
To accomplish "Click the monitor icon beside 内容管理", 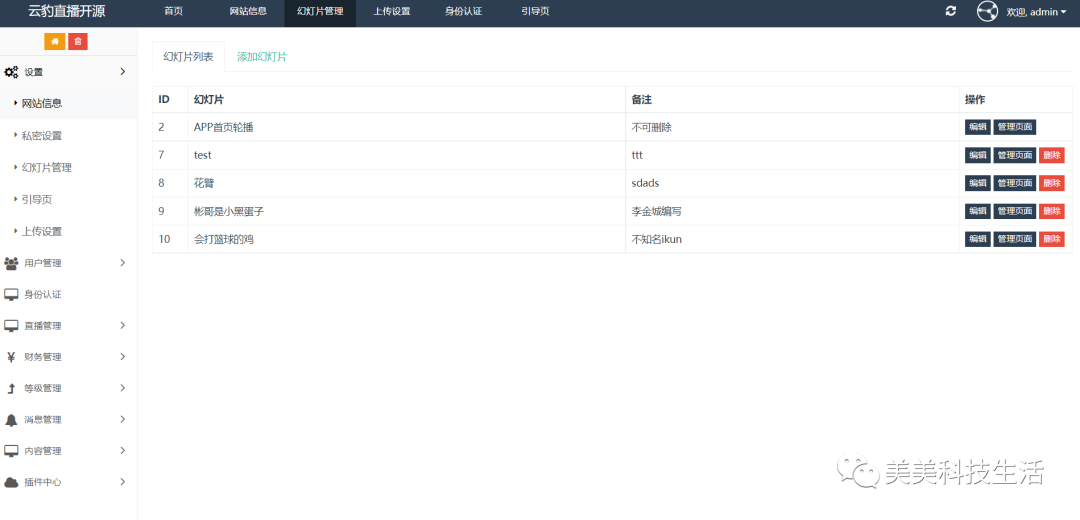I will (x=11, y=451).
